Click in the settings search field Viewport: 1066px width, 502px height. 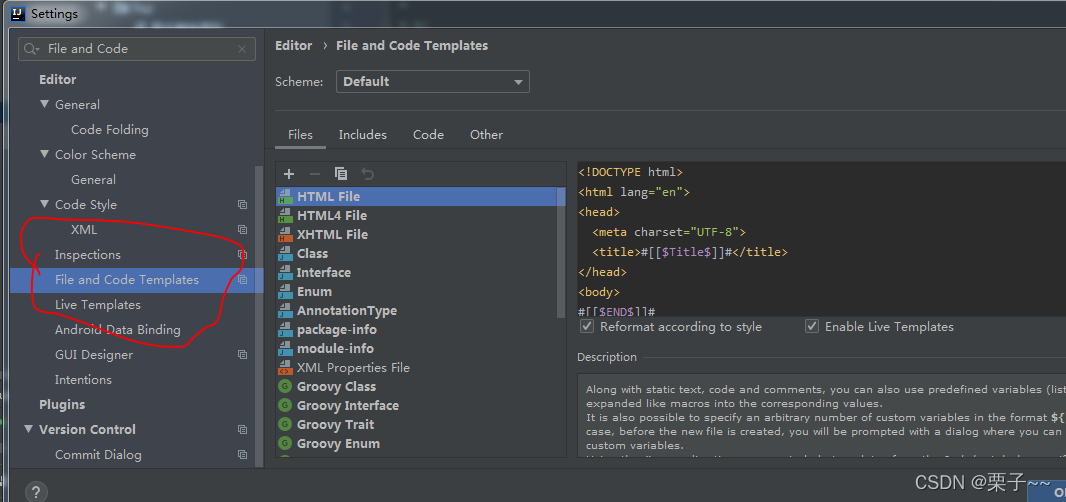click(x=139, y=49)
